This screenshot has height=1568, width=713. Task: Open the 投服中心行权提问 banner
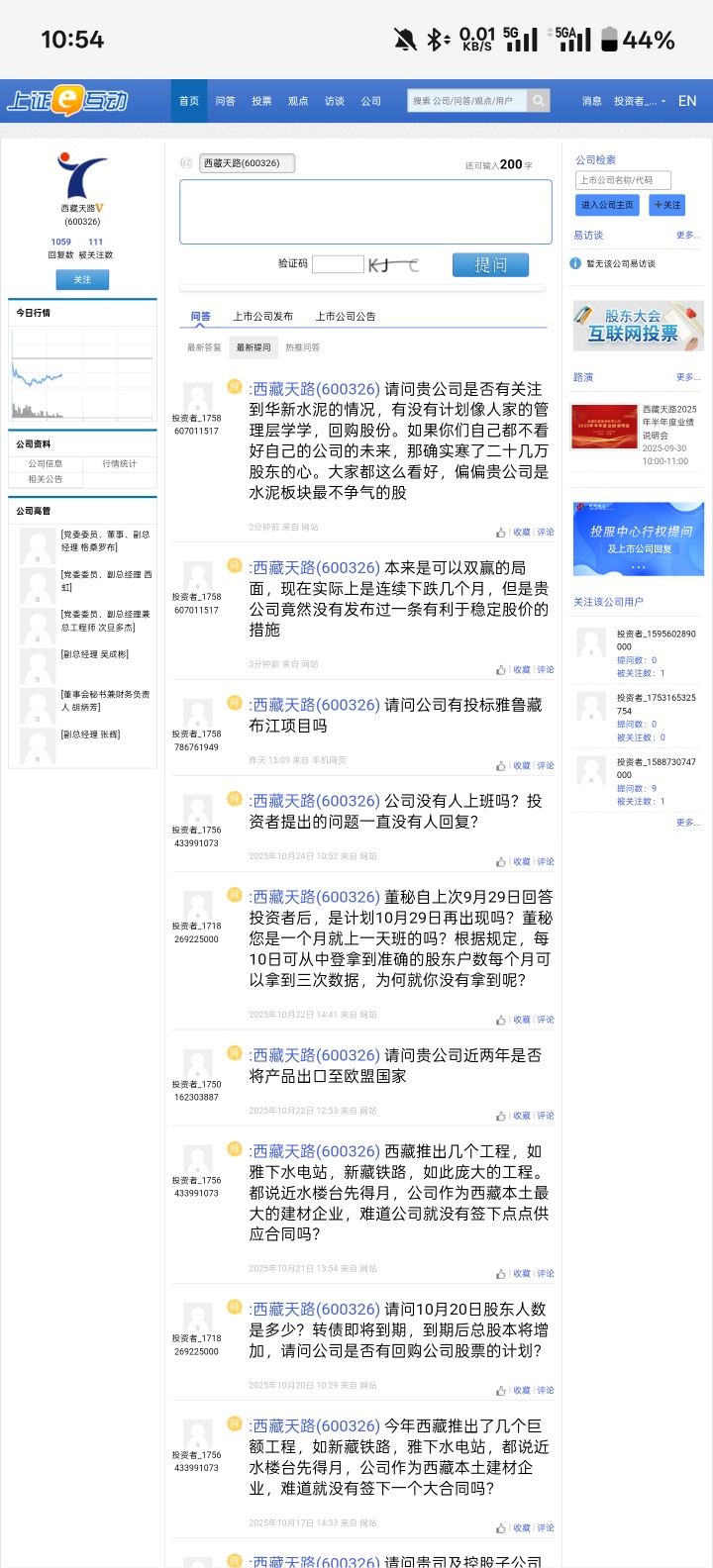pyautogui.click(x=639, y=539)
